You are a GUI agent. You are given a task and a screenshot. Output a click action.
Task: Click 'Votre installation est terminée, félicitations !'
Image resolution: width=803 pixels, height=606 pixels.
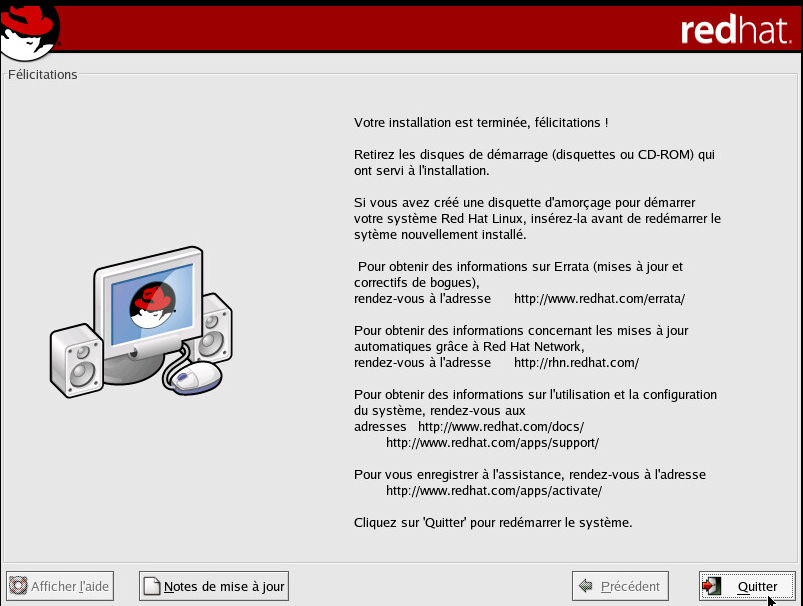coord(481,123)
